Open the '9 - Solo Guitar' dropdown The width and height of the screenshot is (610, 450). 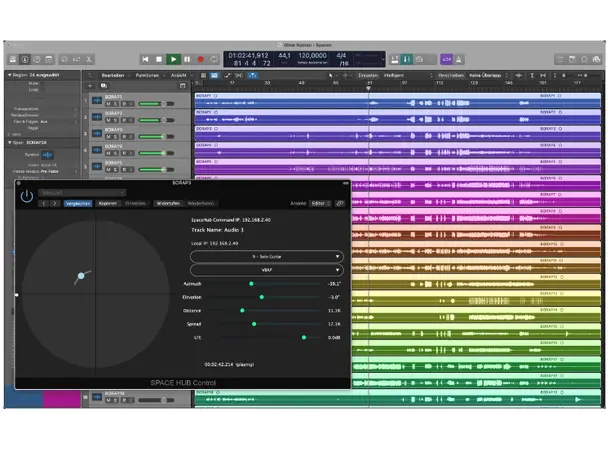pos(266,256)
